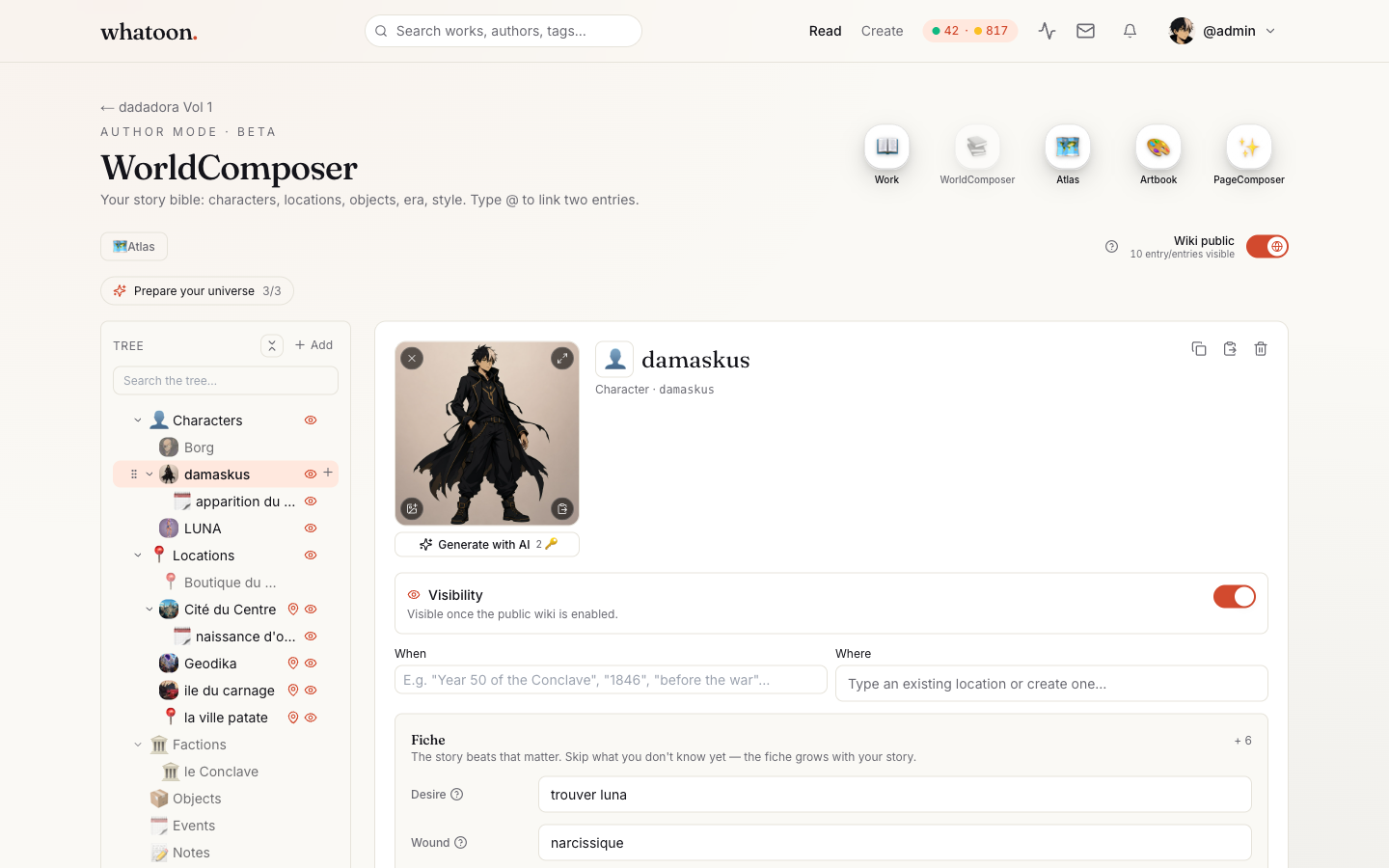Click the map pin icon for Geodika
Image resolution: width=1389 pixels, height=868 pixels.
pos(293,664)
